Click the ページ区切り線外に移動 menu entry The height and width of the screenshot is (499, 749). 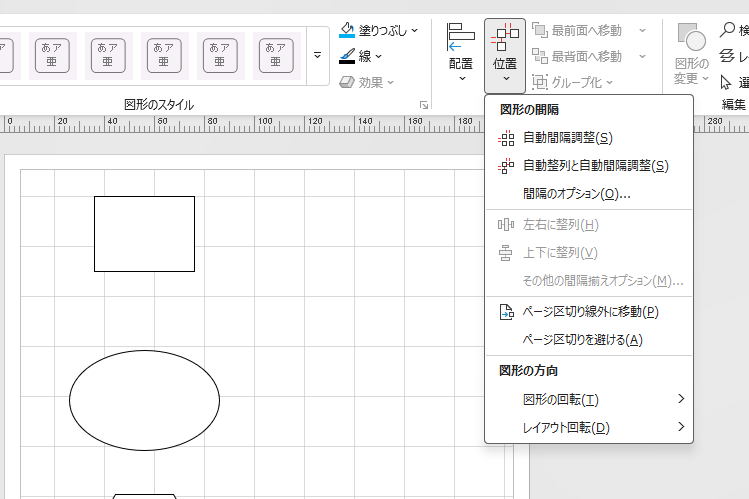click(x=590, y=312)
